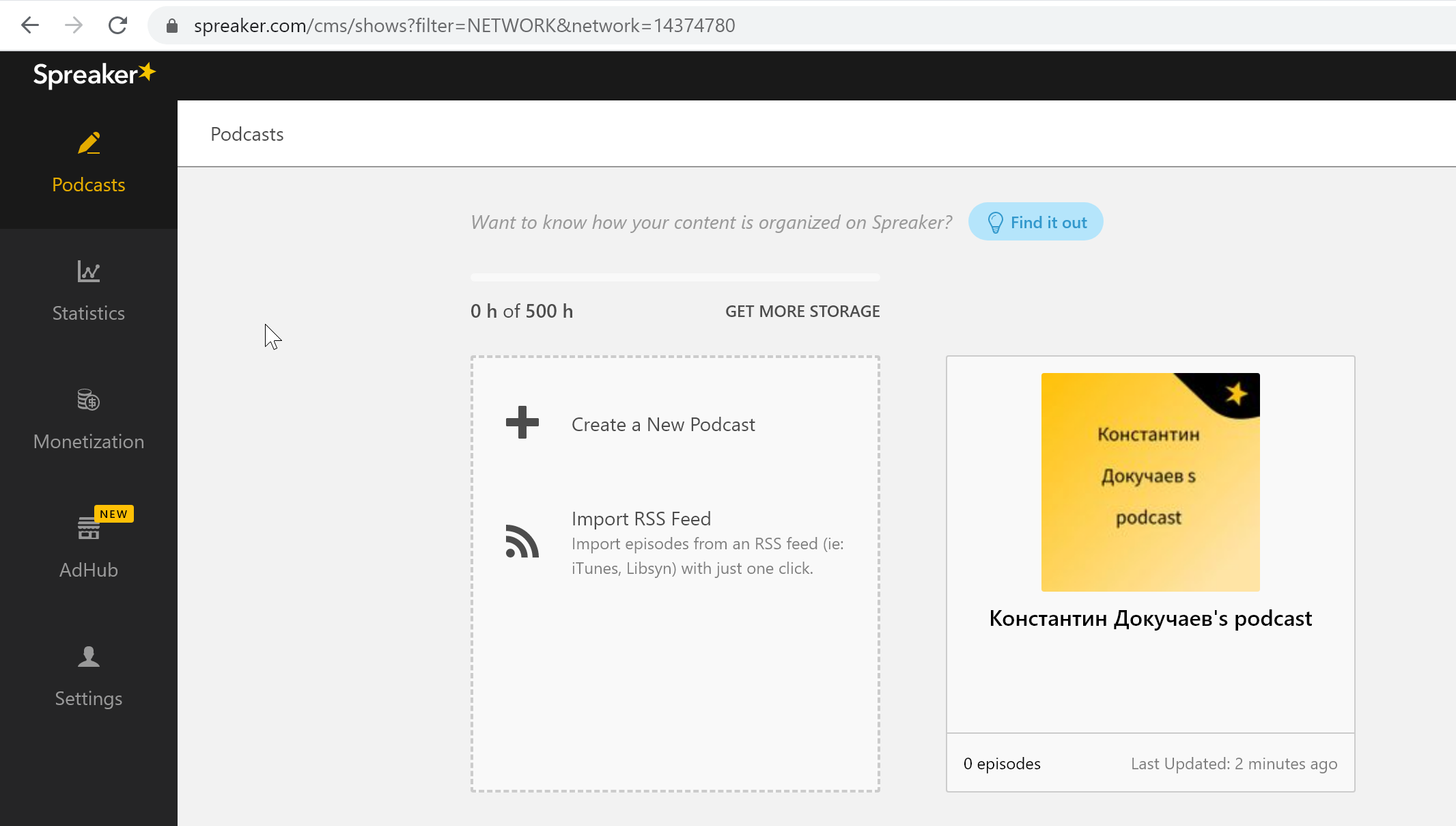
Task: Click the RSS feed icon
Action: [x=522, y=542]
